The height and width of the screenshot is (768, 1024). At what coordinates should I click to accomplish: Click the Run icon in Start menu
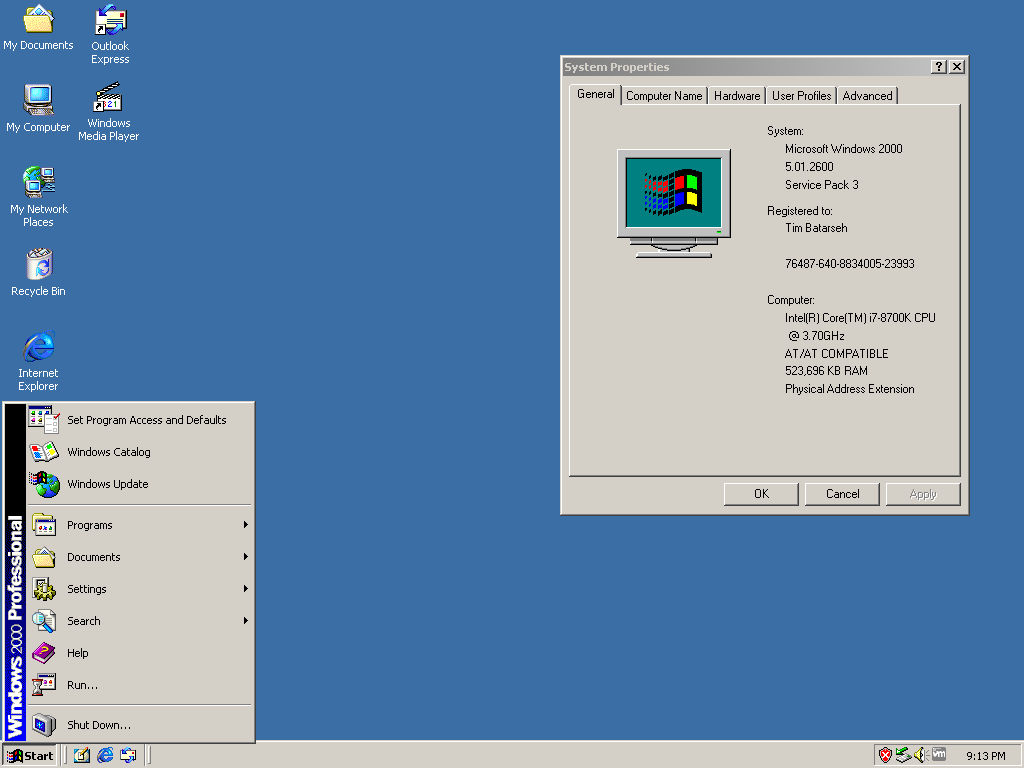point(44,684)
